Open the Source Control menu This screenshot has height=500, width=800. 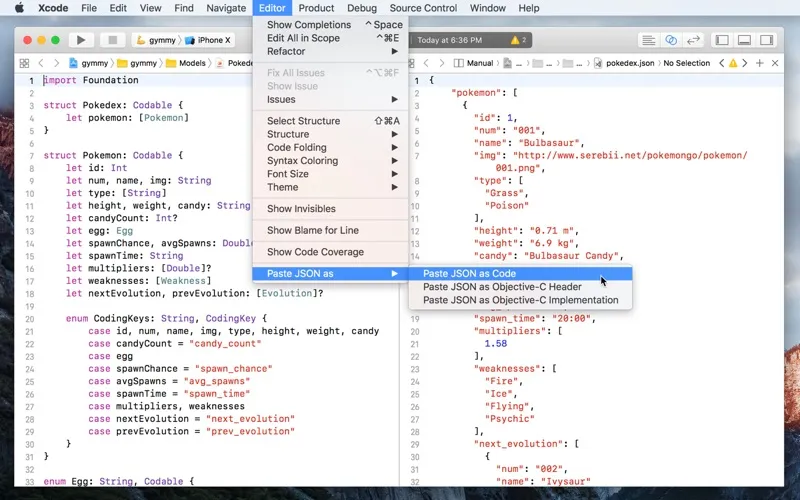tap(423, 8)
